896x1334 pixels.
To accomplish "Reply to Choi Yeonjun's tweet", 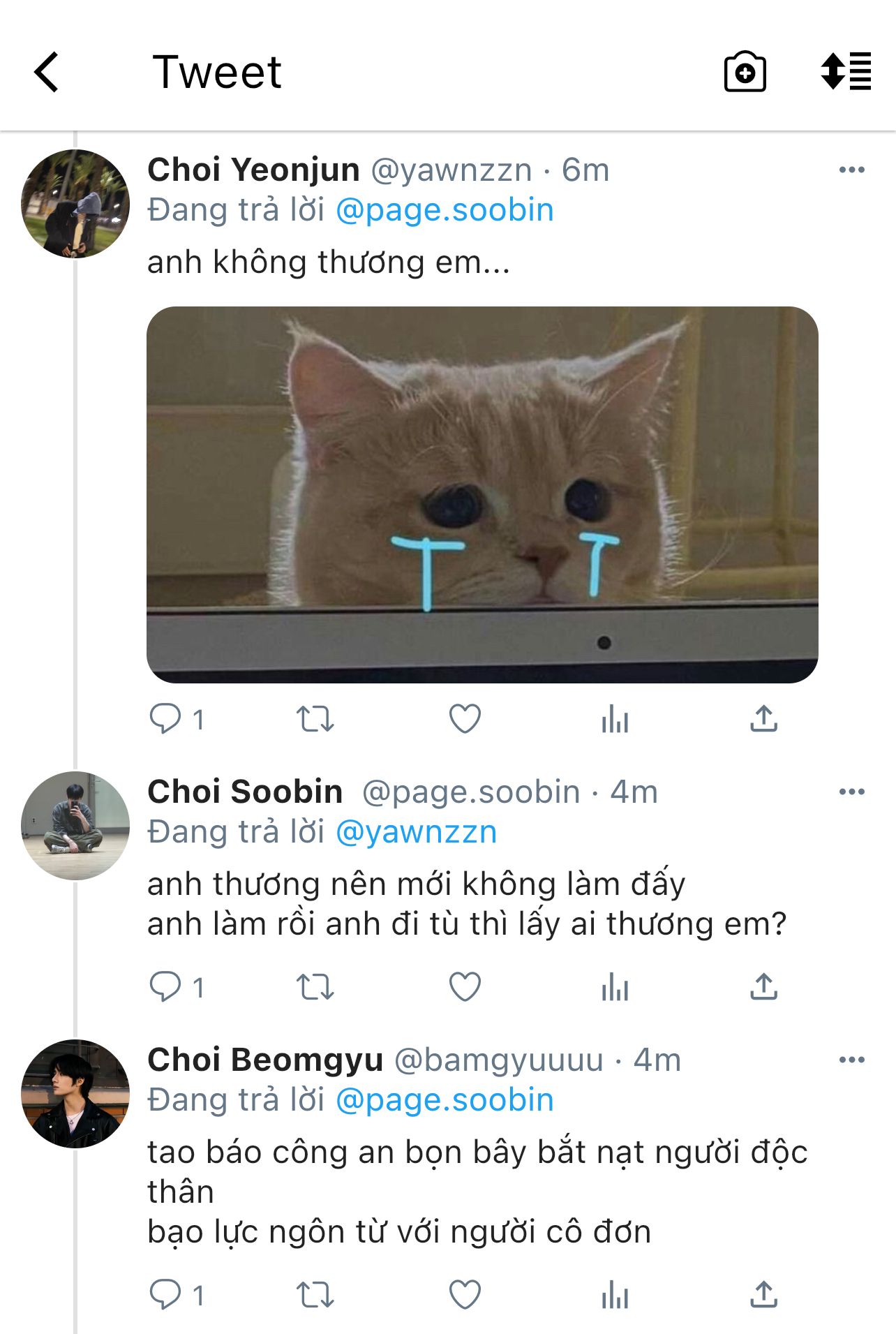I will tap(165, 718).
